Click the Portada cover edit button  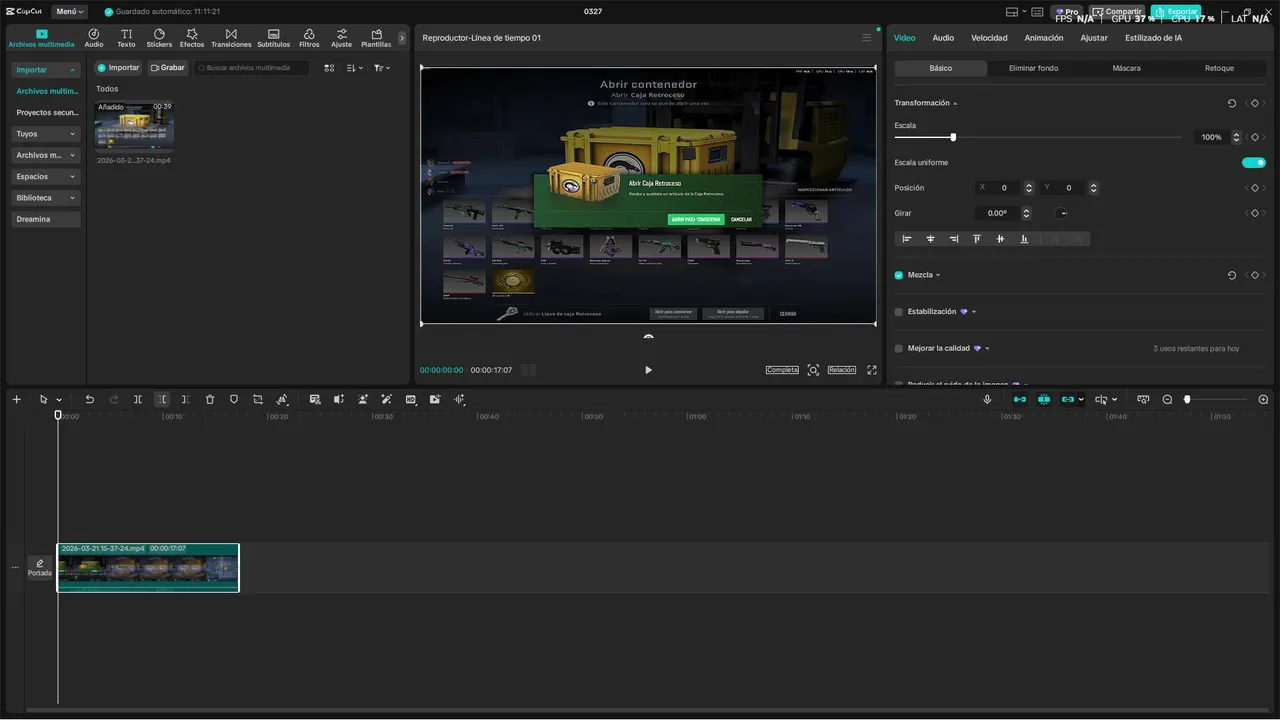[40, 568]
